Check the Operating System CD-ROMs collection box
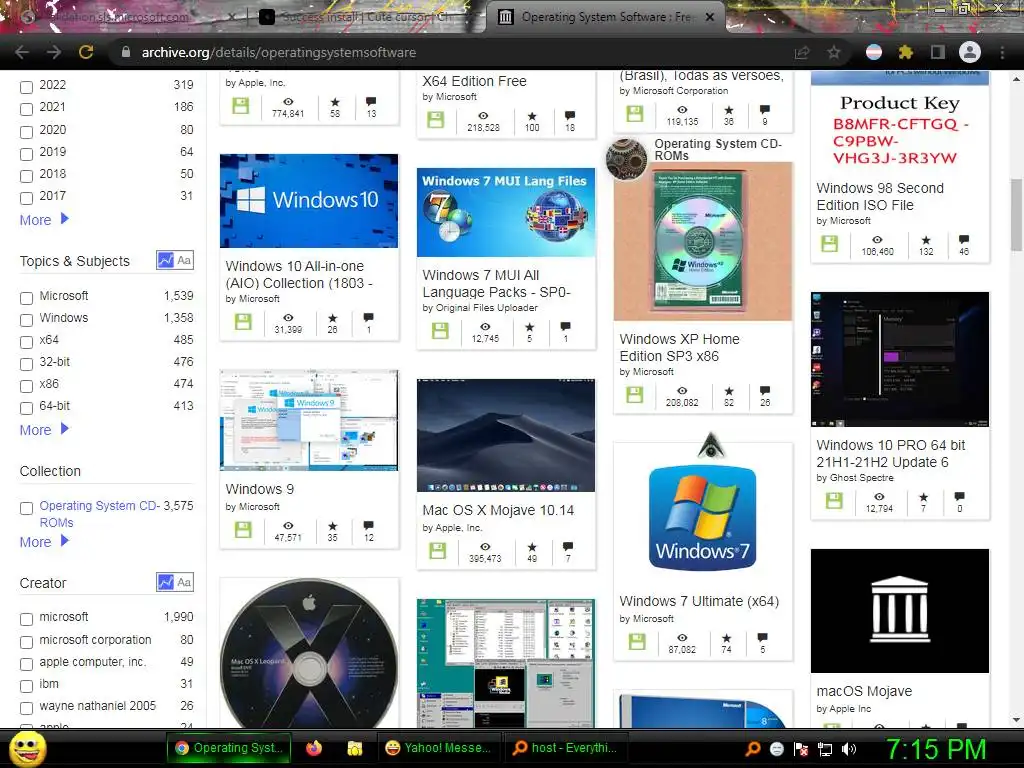 pos(26,508)
